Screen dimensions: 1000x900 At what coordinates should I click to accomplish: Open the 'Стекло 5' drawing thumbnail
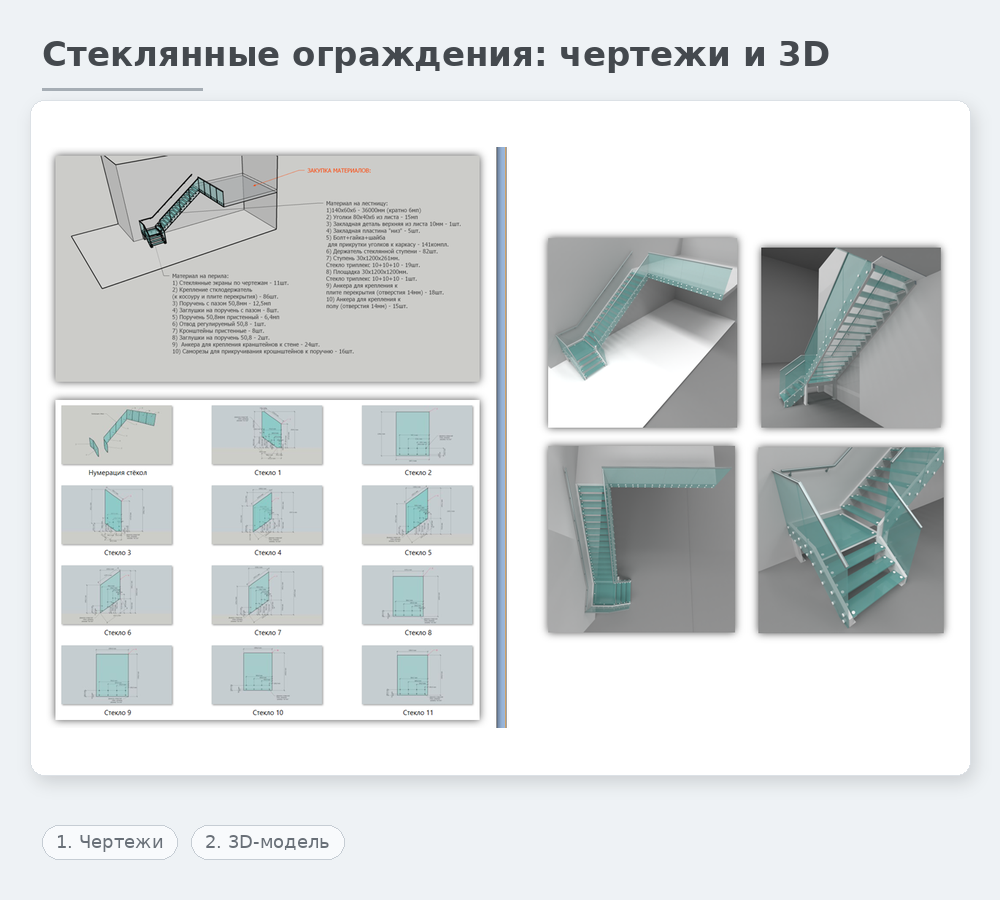(x=418, y=515)
